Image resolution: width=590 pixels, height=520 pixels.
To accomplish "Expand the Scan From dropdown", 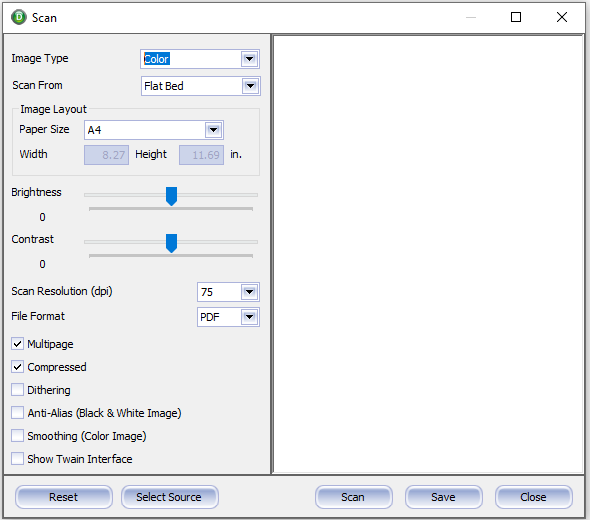I will 250,86.
